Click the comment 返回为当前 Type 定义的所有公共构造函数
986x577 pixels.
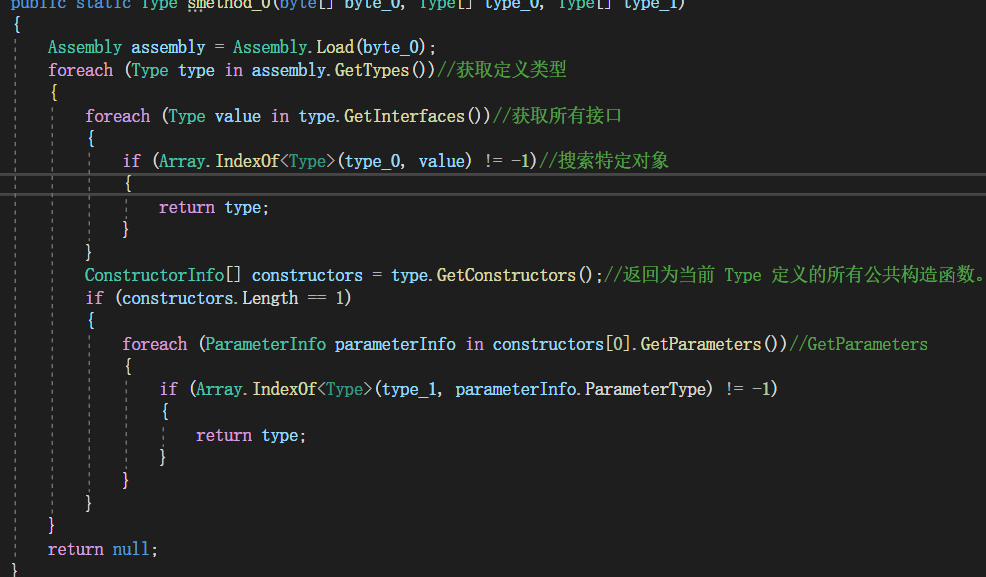pyautogui.click(x=794, y=275)
